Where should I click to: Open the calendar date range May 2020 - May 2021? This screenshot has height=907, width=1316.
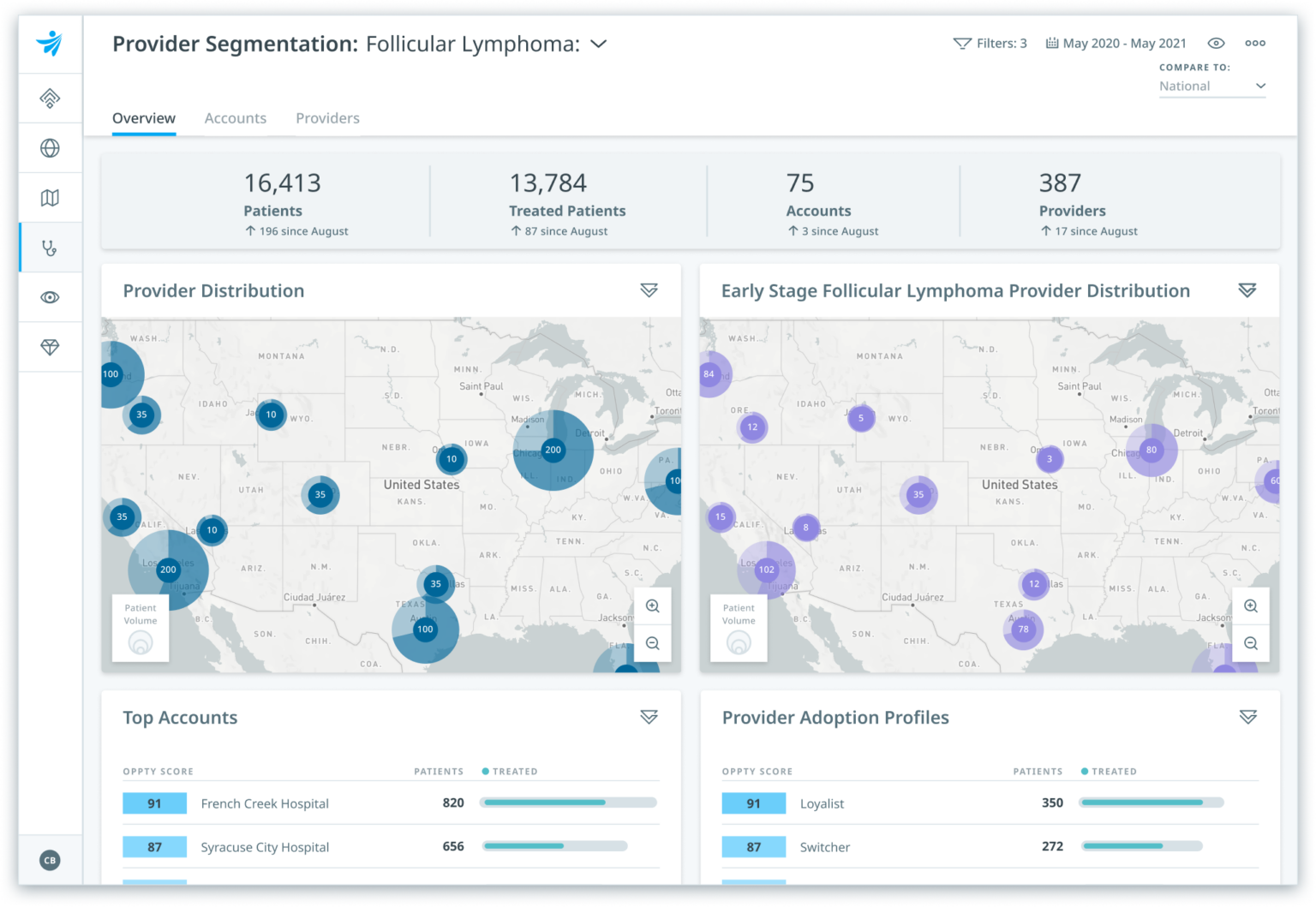1116,43
